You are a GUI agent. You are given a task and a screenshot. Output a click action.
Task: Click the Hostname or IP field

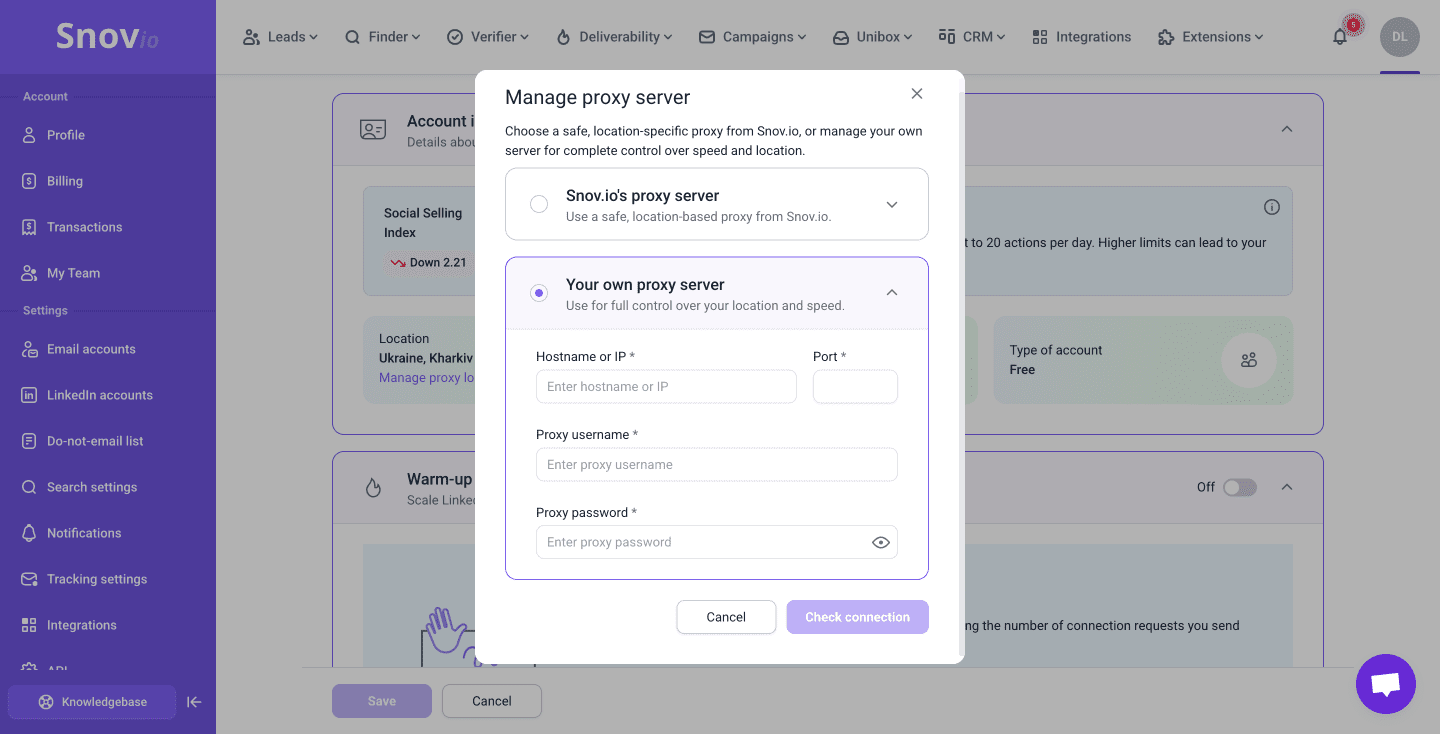pos(666,387)
